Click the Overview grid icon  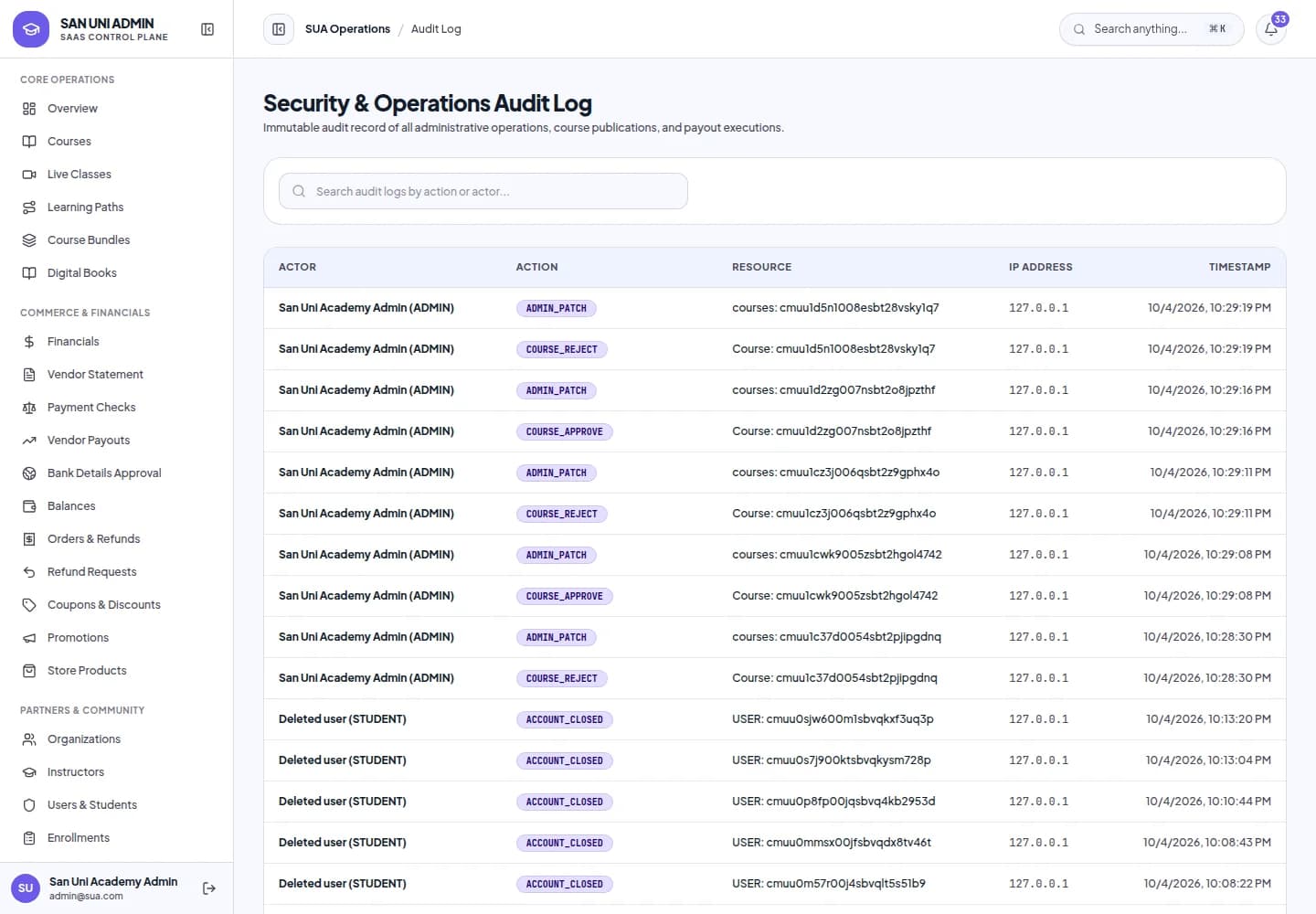tap(29, 109)
